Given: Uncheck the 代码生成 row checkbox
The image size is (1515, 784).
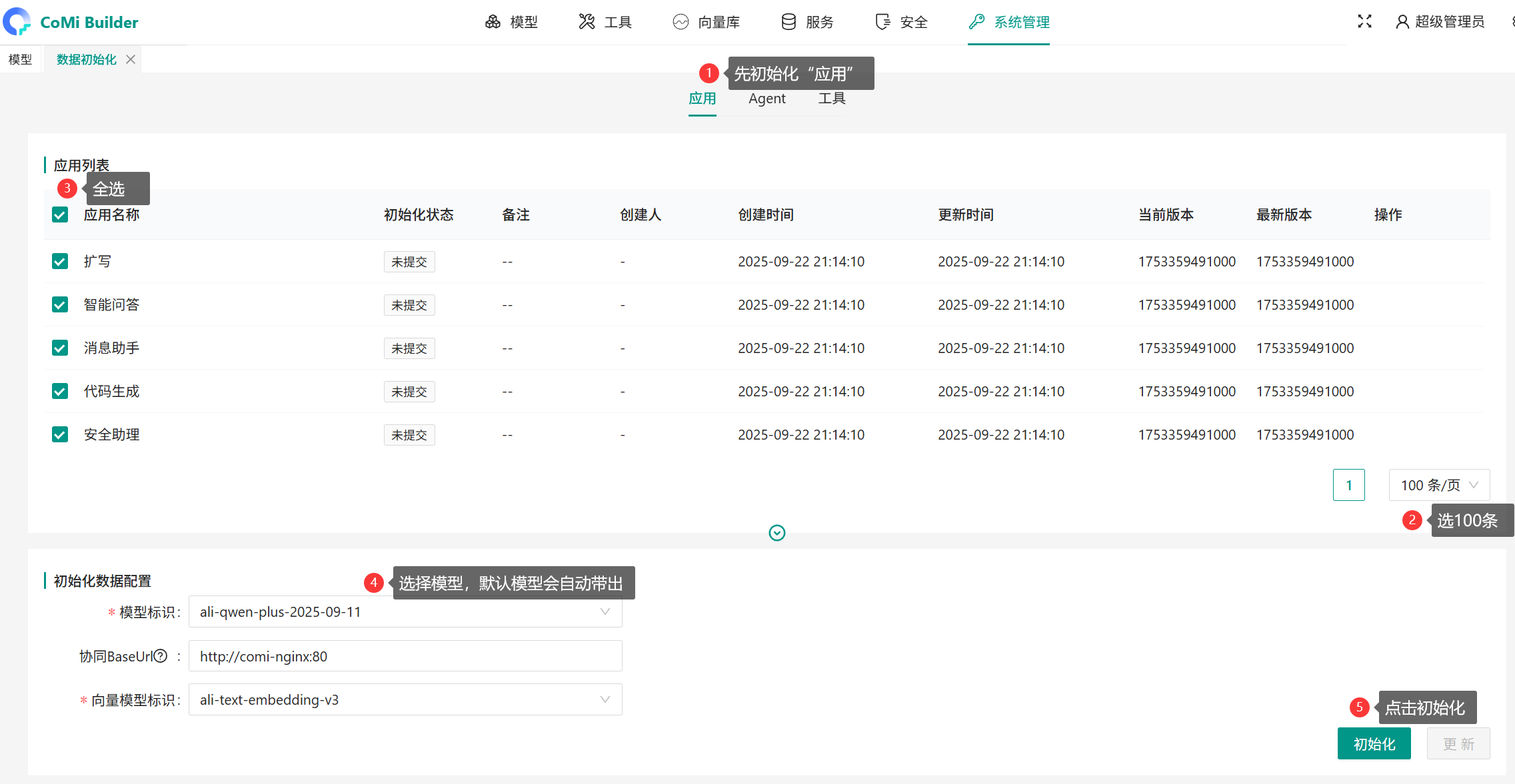Looking at the screenshot, I should click(x=60, y=391).
